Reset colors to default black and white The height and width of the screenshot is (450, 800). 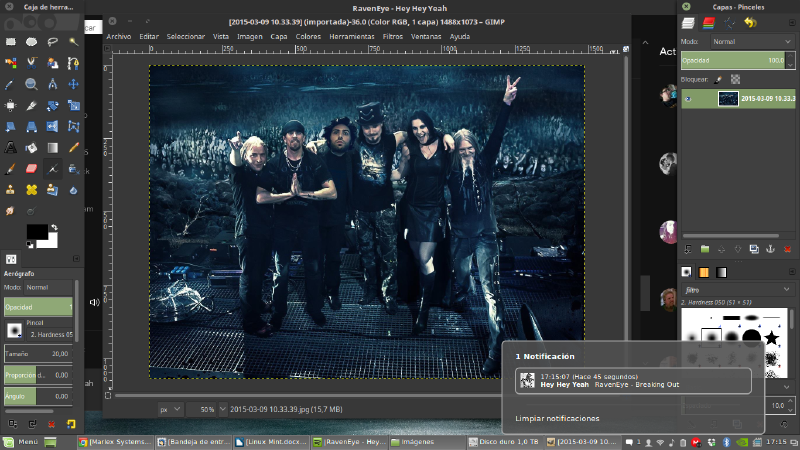(30, 245)
